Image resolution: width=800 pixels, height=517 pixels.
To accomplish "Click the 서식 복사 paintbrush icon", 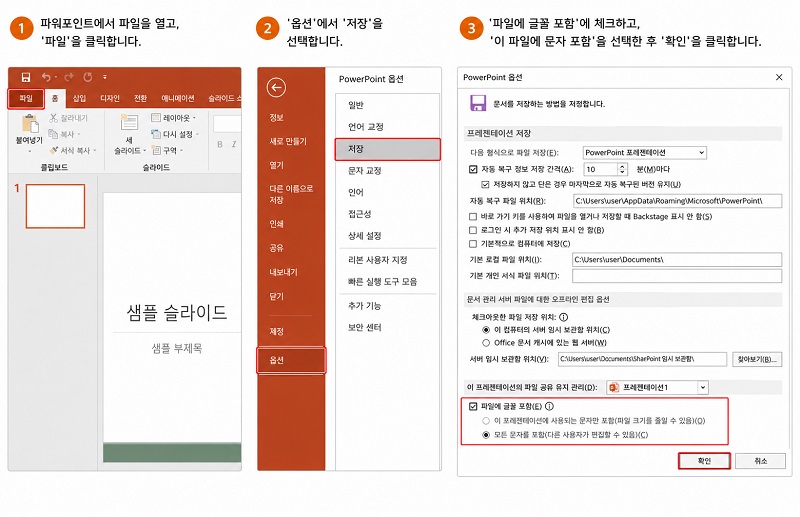I will tap(54, 151).
